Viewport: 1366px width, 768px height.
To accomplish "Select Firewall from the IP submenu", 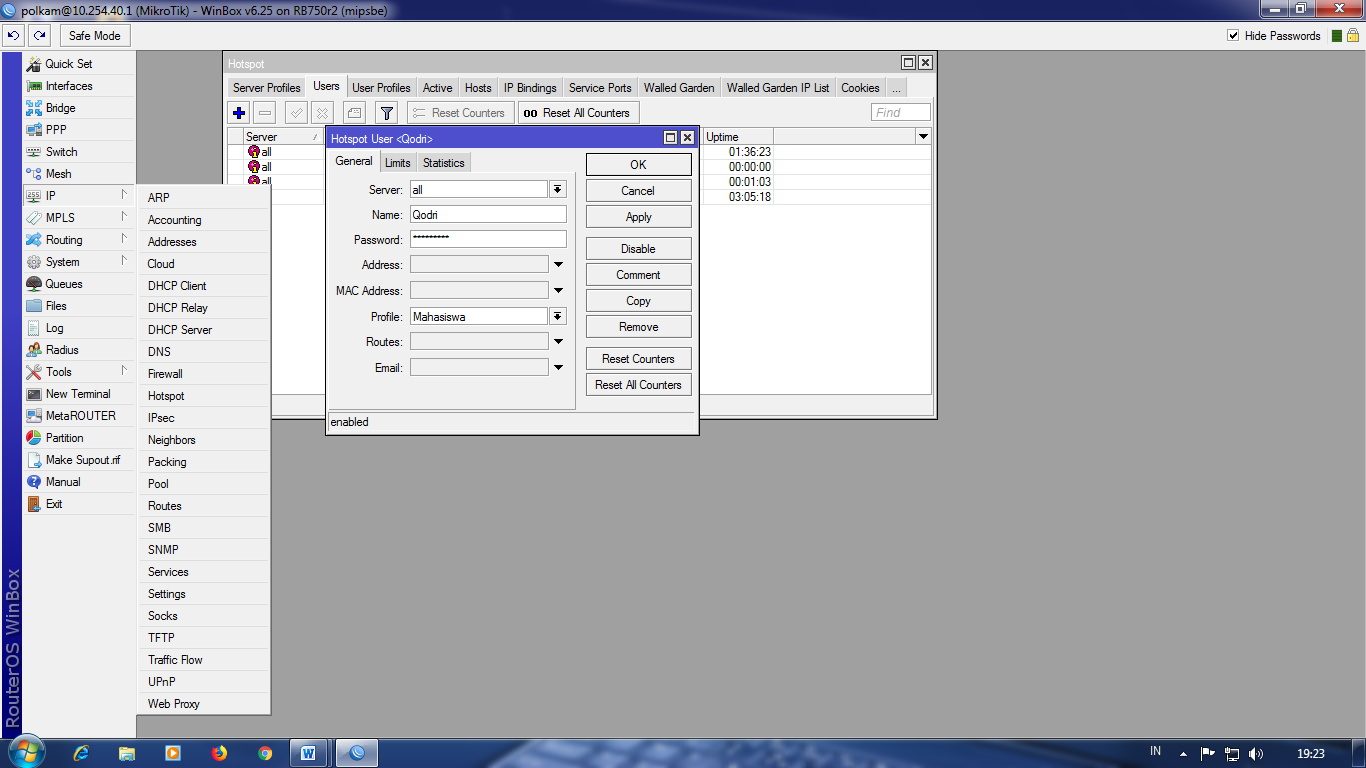I will pyautogui.click(x=204, y=374).
